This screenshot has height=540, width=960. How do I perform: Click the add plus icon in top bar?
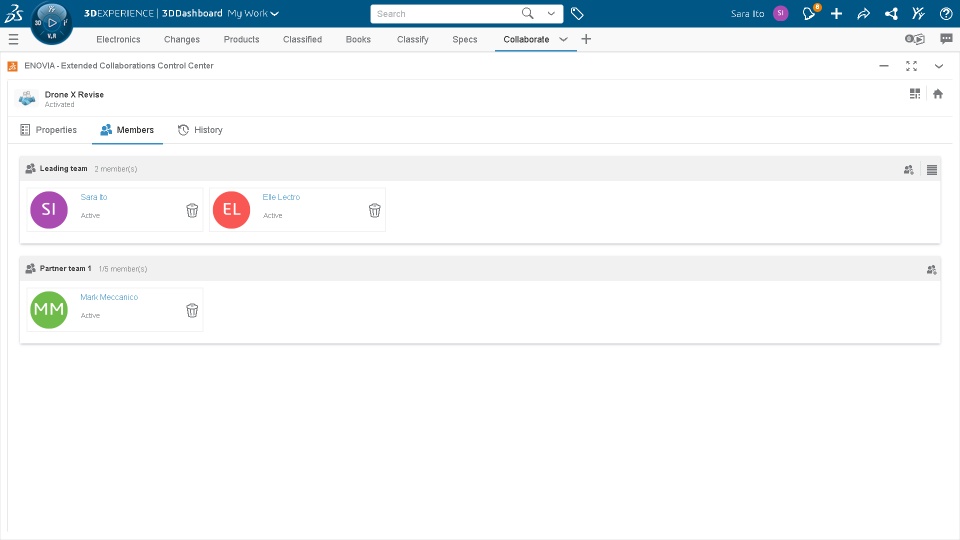point(836,13)
